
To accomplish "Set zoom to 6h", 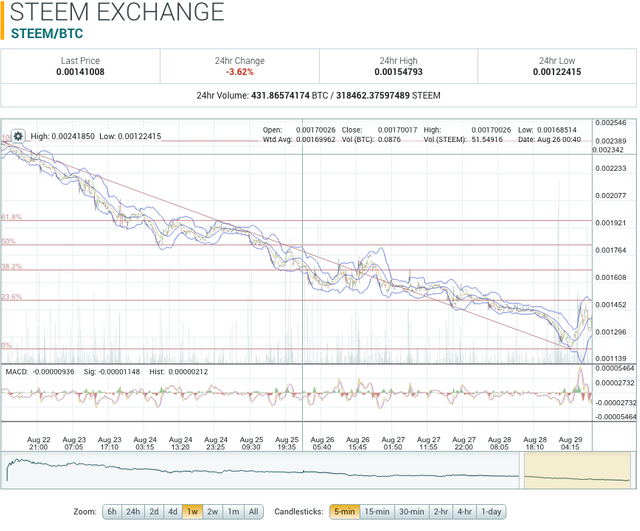I will [112, 512].
